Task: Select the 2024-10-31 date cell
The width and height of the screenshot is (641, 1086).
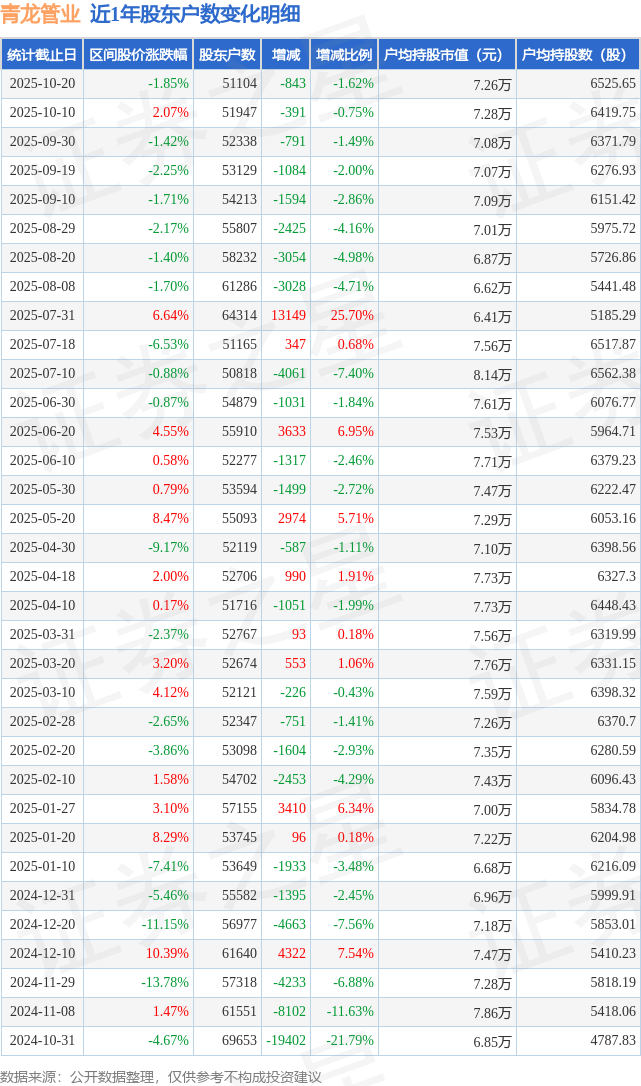Action: 42,1041
